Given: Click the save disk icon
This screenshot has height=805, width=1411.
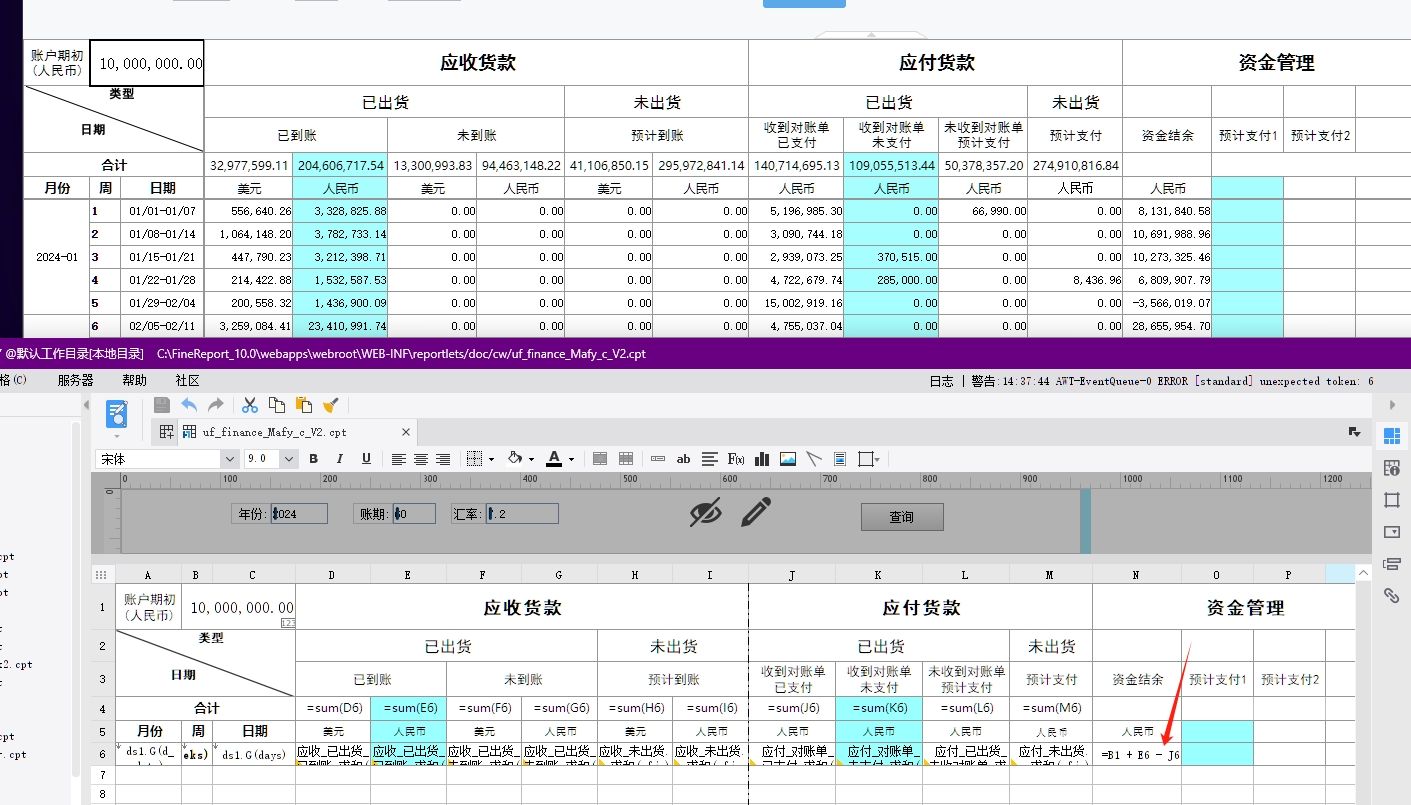Looking at the screenshot, I should (x=162, y=405).
